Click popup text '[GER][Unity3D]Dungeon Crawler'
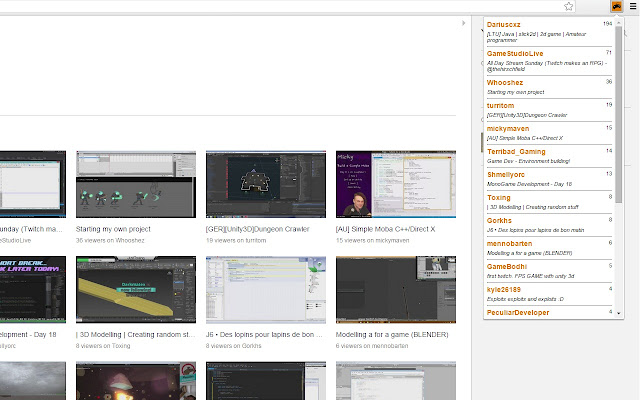This screenshot has height=400, width=640. (x=527, y=115)
